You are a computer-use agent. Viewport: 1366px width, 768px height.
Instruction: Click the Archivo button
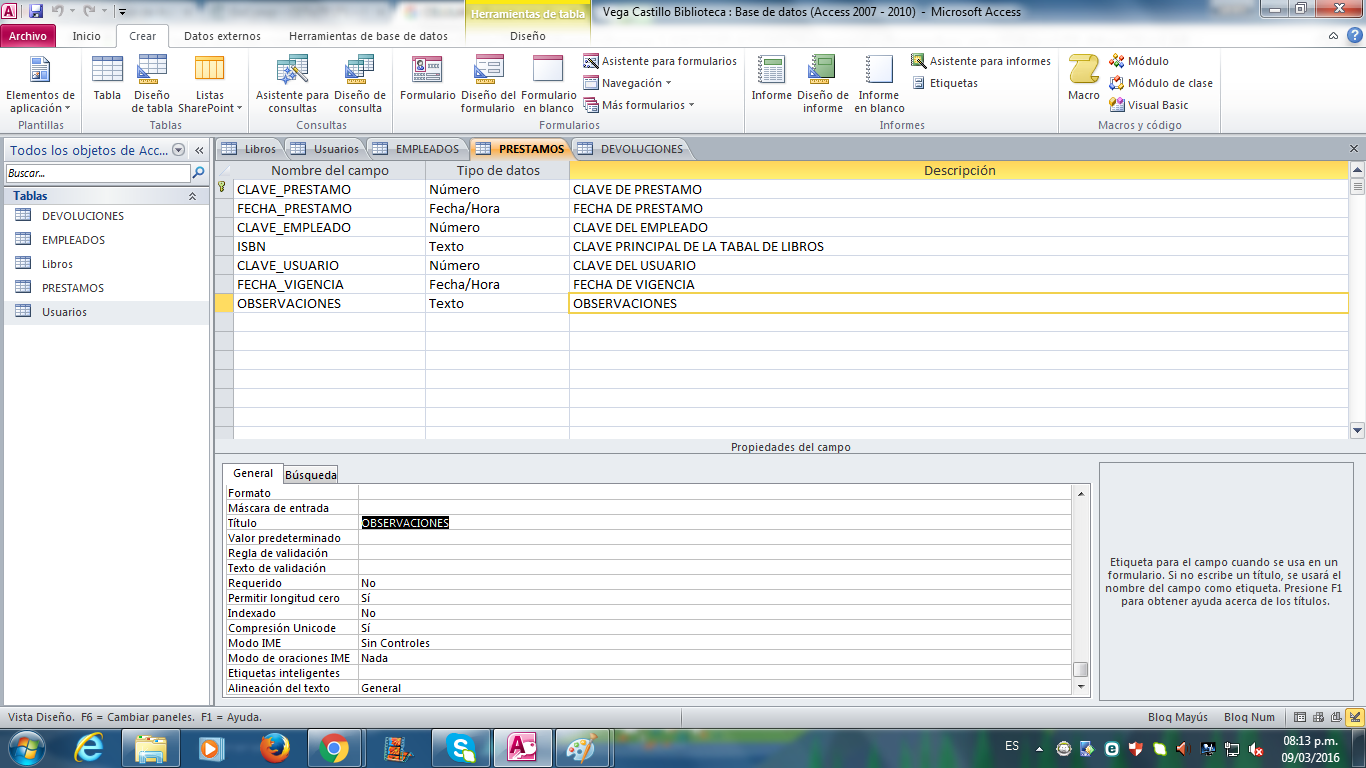tap(28, 36)
